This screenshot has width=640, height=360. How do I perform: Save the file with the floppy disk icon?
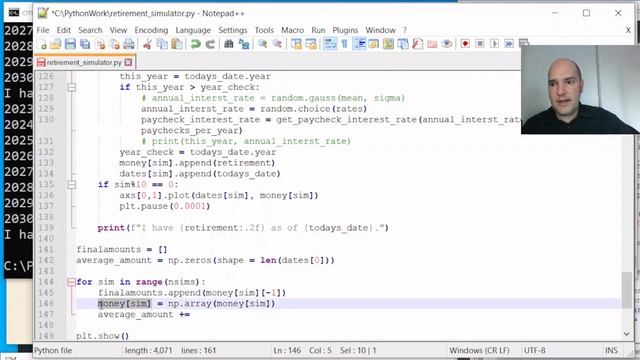point(70,44)
